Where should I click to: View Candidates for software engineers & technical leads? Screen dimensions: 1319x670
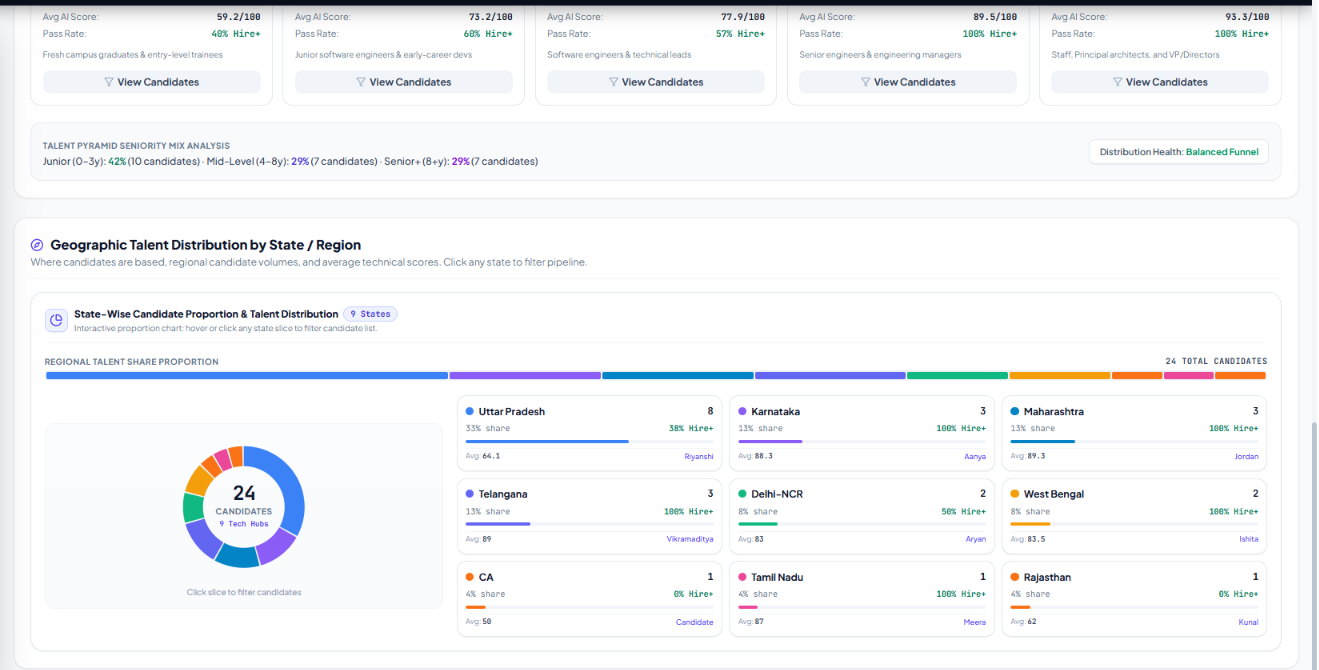click(x=656, y=82)
